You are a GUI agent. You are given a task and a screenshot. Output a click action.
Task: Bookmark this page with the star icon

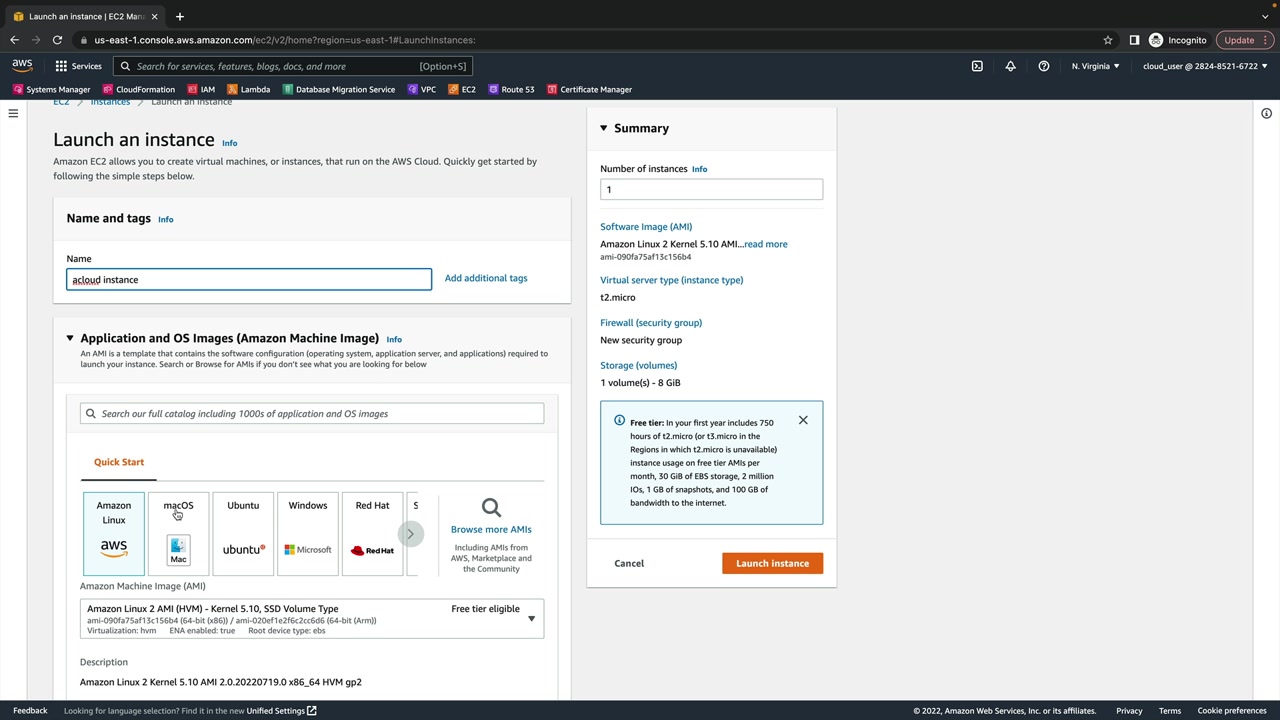(1108, 40)
